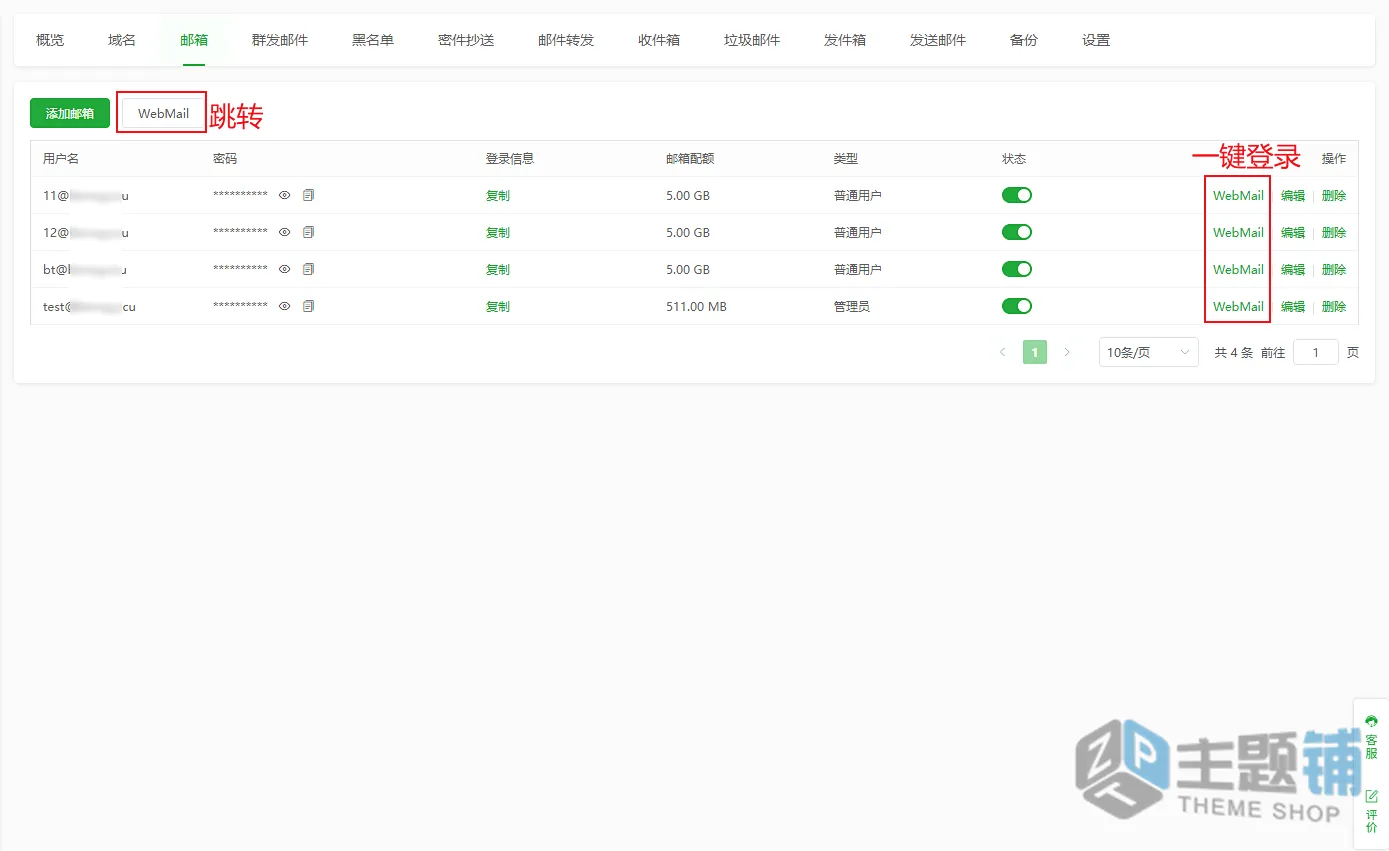Click 删除 for the test@ mailbox
This screenshot has width=1389, height=851.
click(1334, 307)
